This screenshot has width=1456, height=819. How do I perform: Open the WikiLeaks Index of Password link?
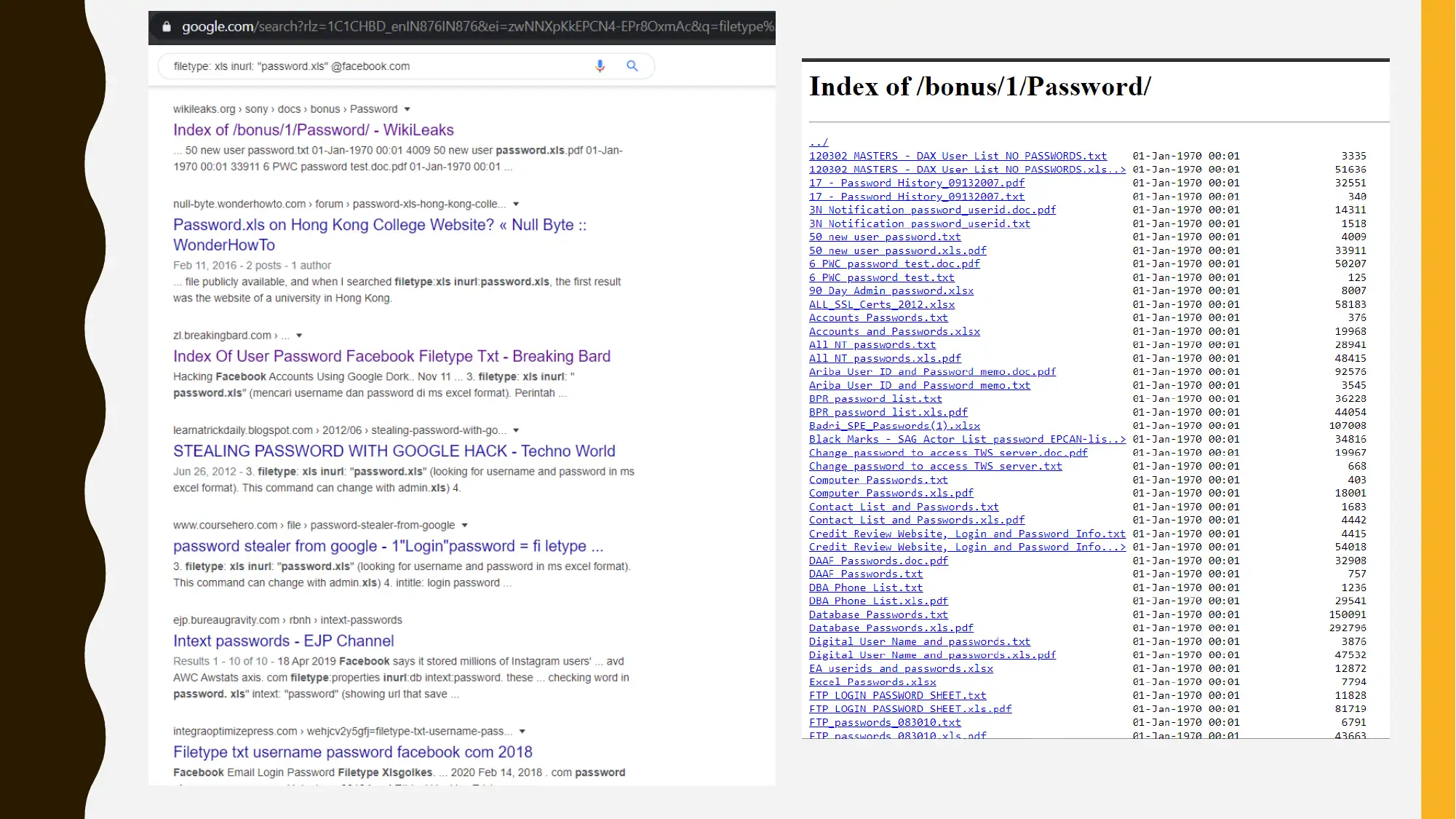[x=313, y=130]
